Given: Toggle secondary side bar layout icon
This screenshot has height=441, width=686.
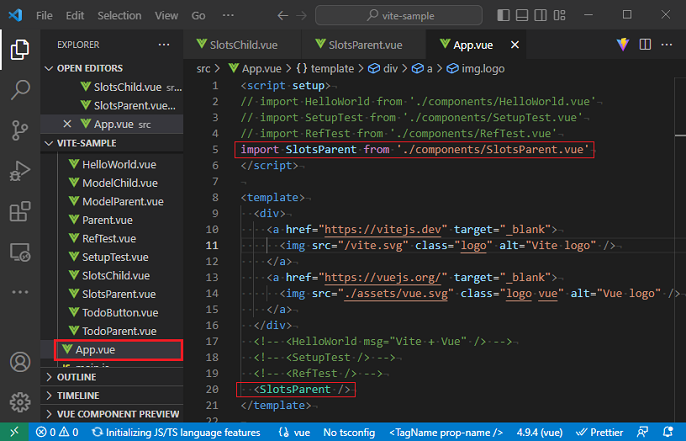Looking at the screenshot, I should pos(540,15).
